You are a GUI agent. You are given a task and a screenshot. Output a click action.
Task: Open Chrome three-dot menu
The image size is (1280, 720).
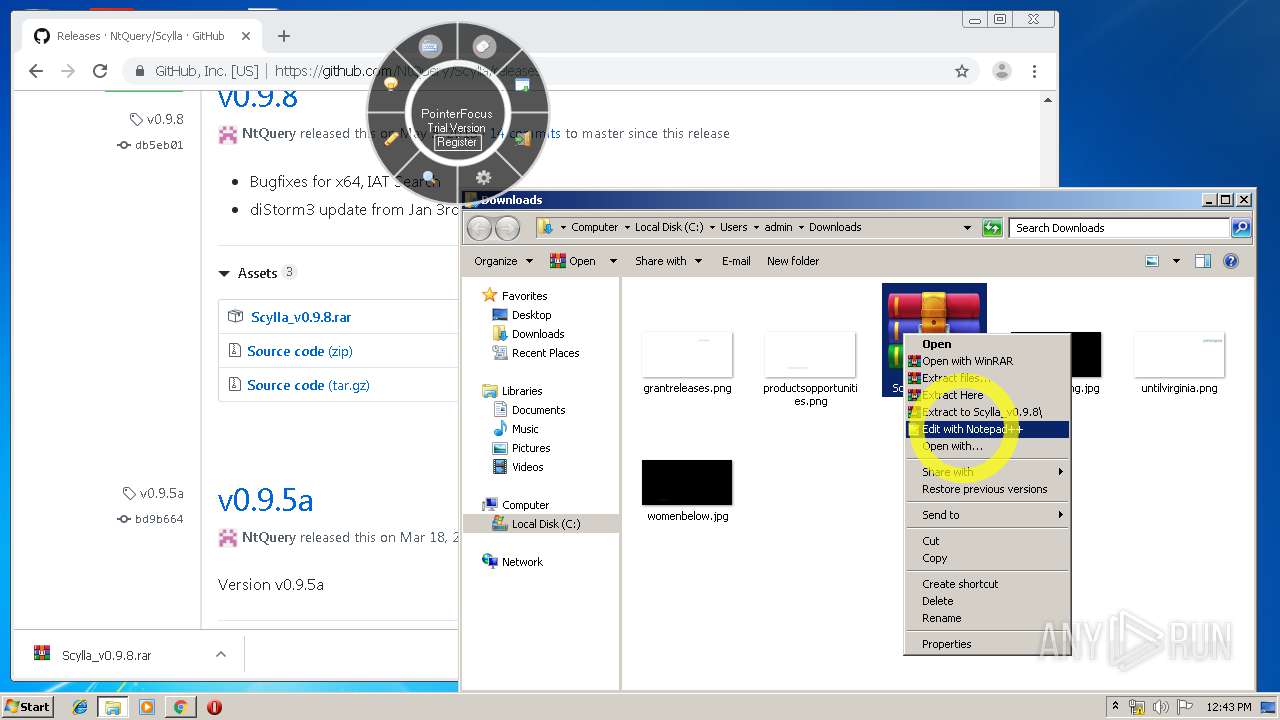(1034, 71)
